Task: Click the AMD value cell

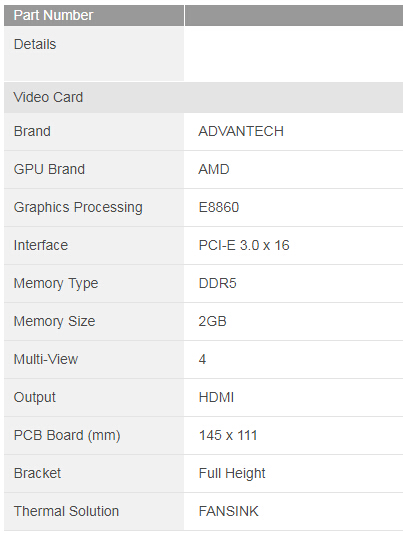Action: (x=293, y=170)
